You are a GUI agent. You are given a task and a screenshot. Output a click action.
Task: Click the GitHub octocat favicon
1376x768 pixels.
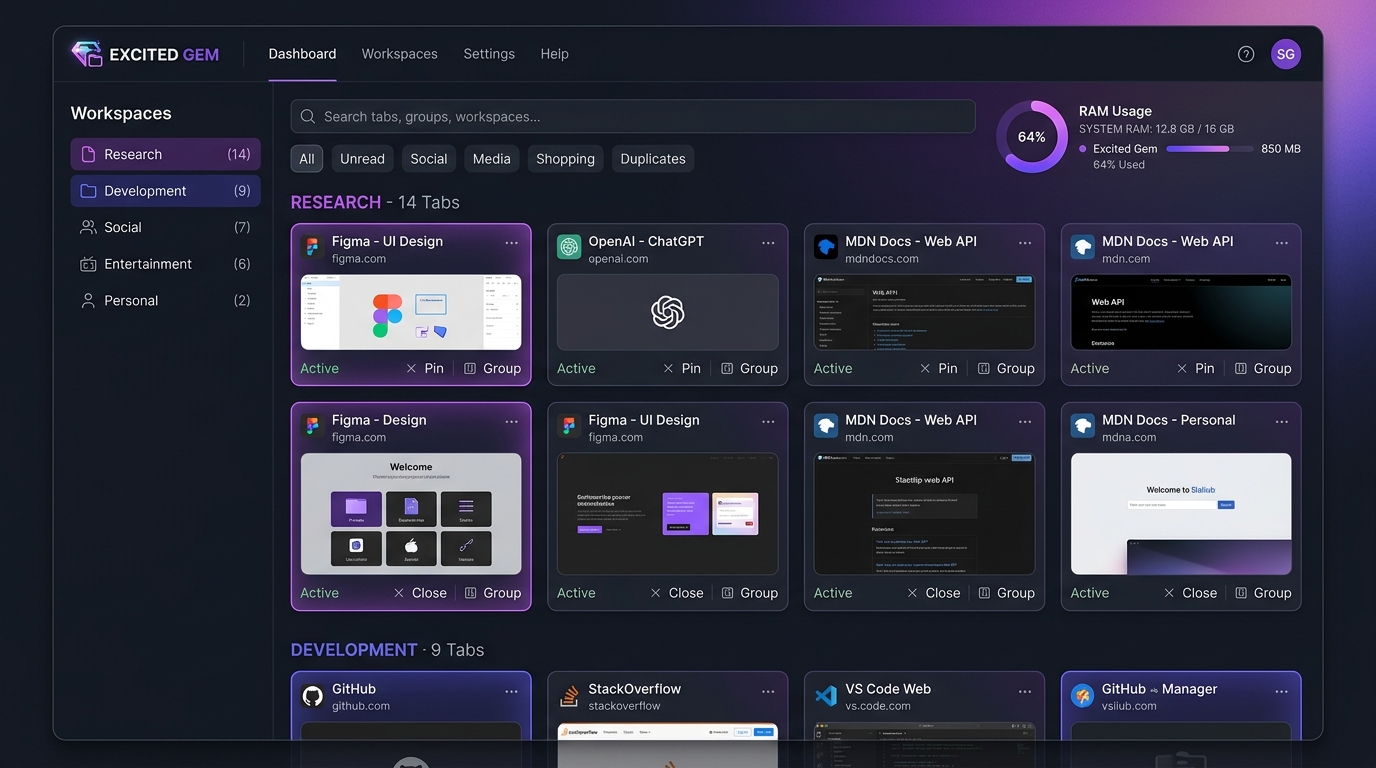(x=312, y=695)
